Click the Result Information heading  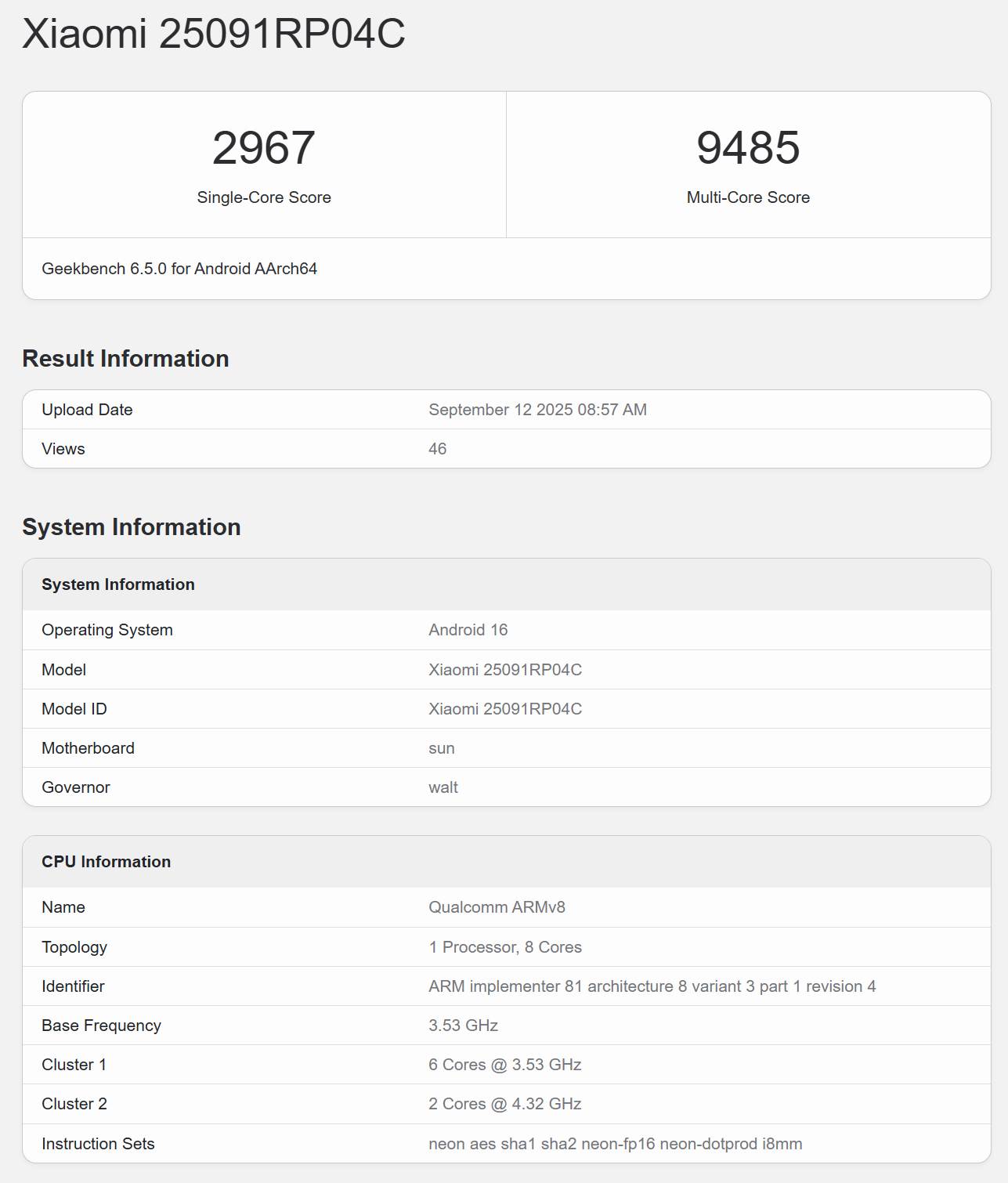(x=125, y=359)
